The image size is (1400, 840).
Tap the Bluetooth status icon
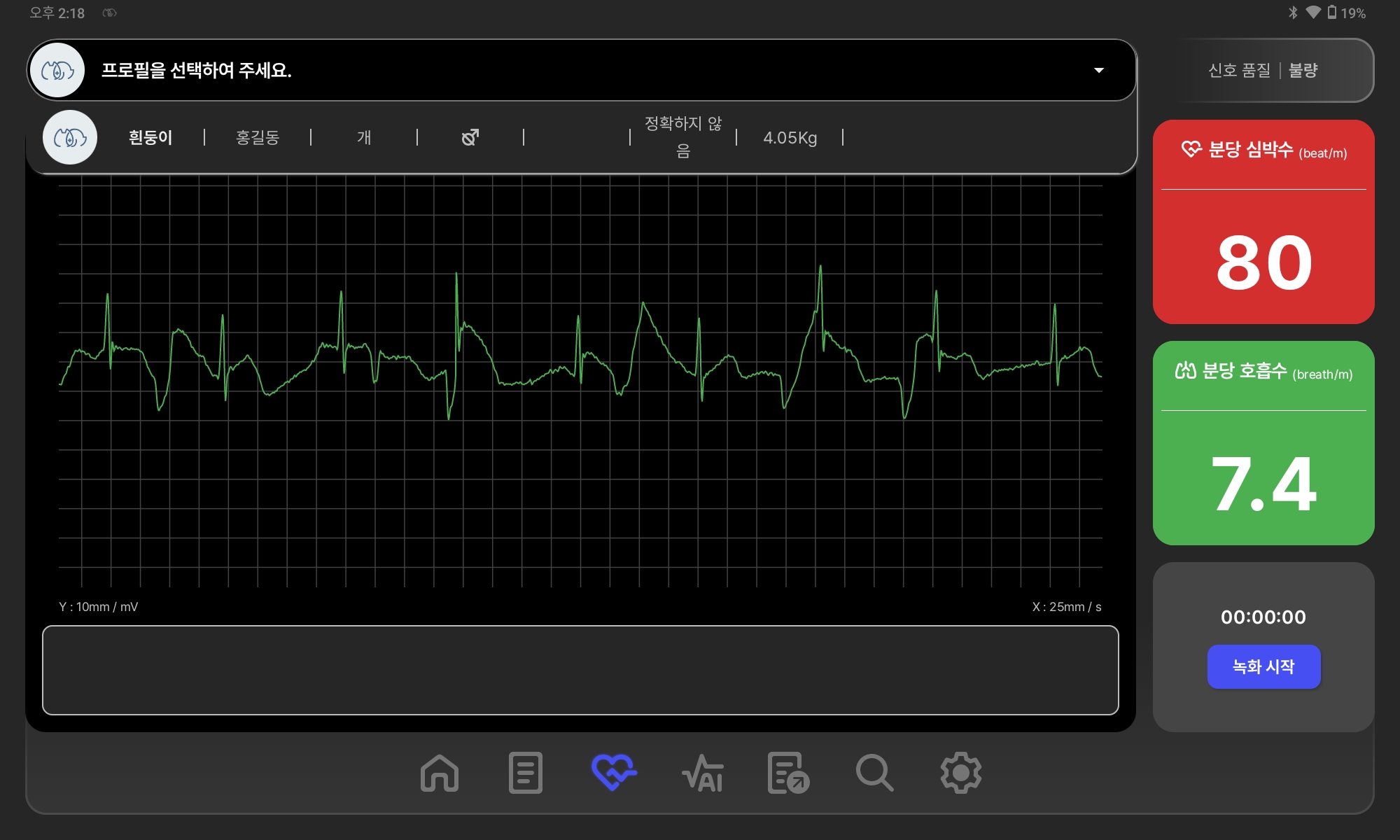tap(1293, 13)
